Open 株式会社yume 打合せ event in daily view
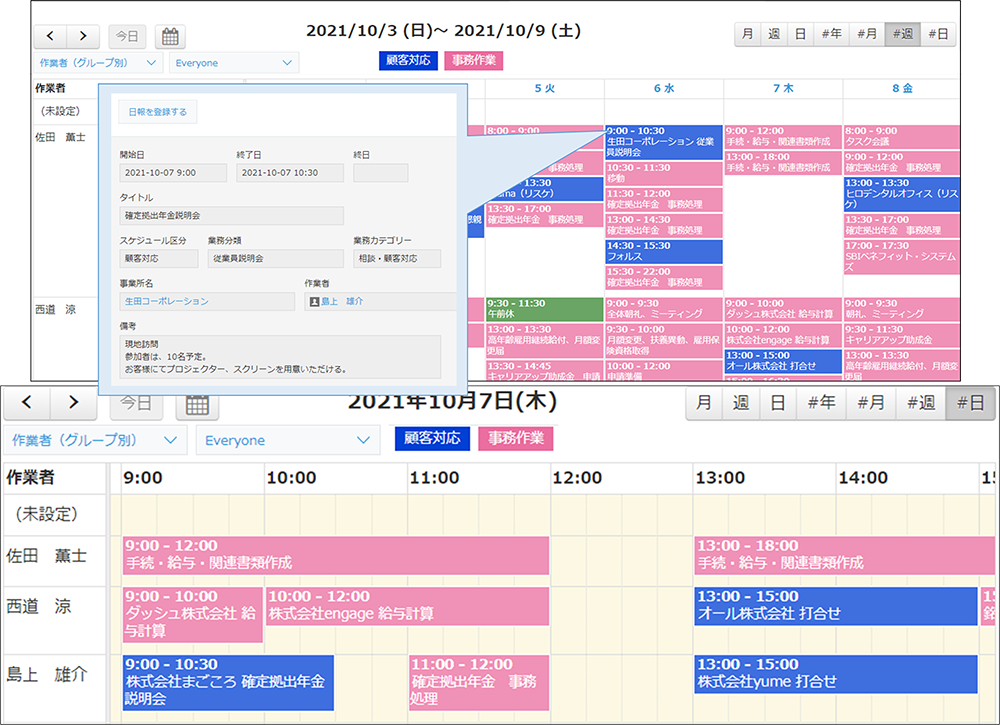 (835, 673)
